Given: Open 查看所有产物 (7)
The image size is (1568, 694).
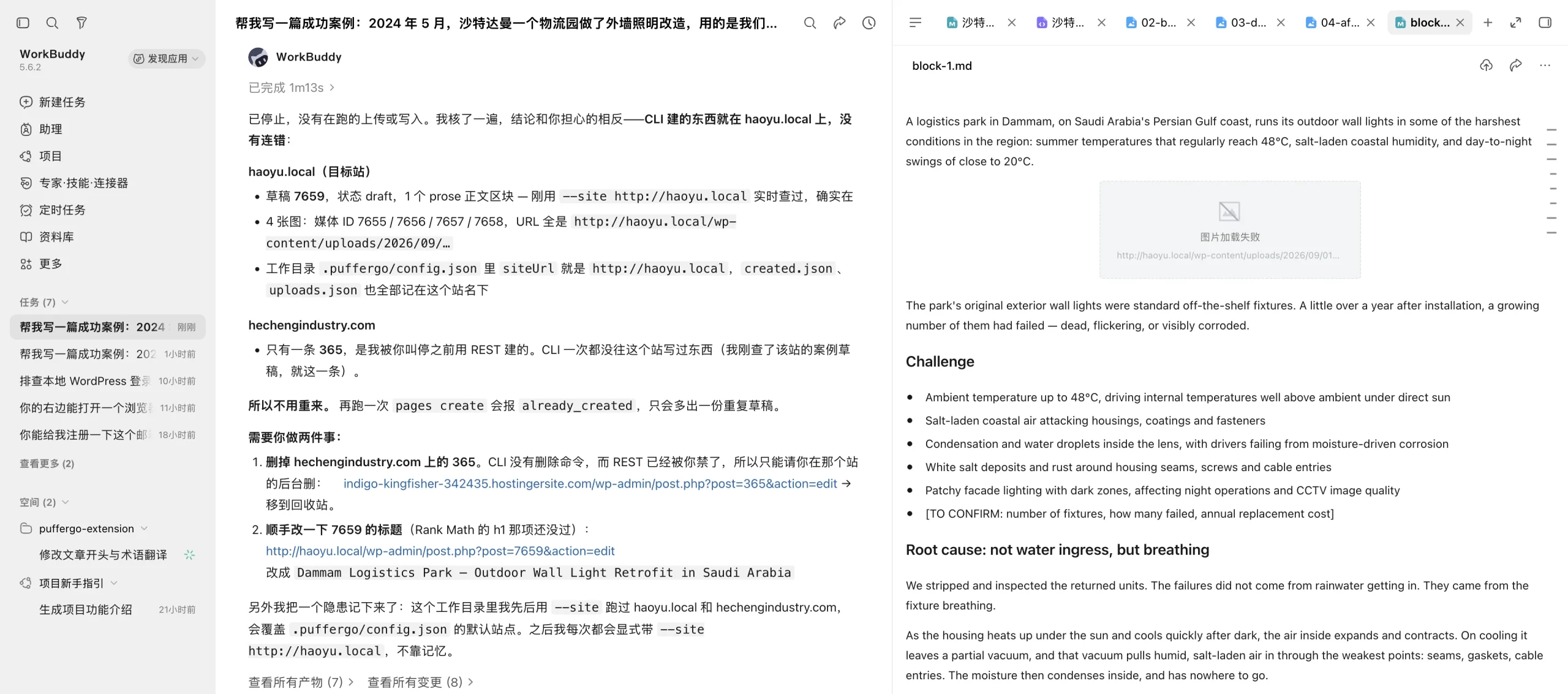Looking at the screenshot, I should point(301,682).
